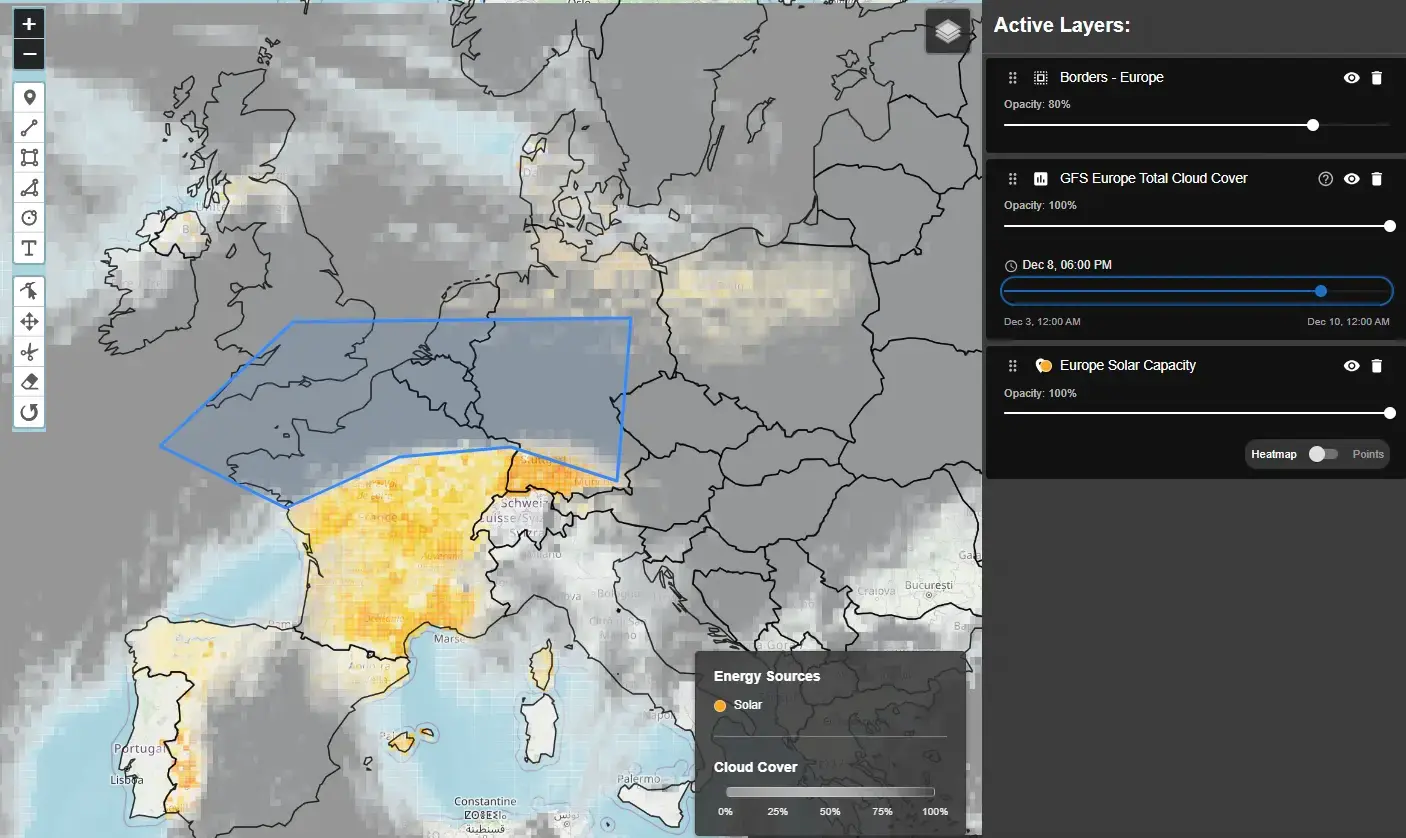The height and width of the screenshot is (838, 1406).
Task: Select the Draw Polyline tool
Action: tap(29, 128)
